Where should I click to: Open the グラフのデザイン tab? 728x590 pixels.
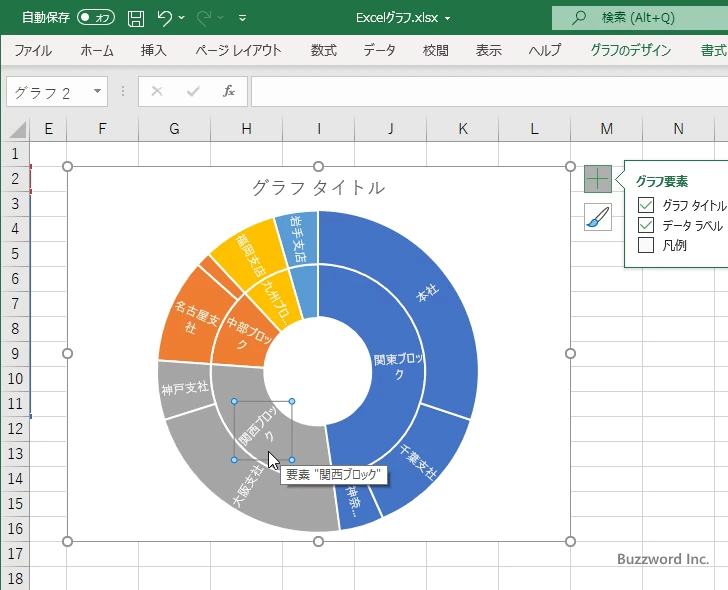(630, 50)
